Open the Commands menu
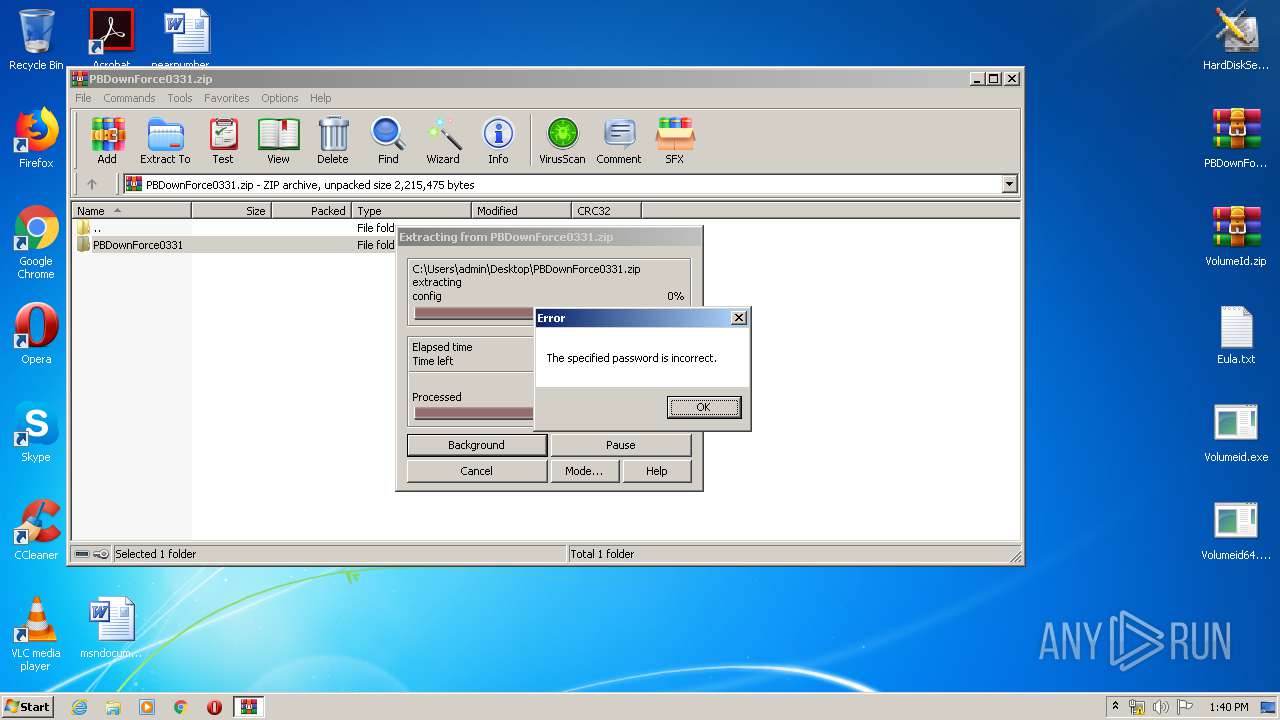Screen dimensions: 1280x720 (129, 98)
